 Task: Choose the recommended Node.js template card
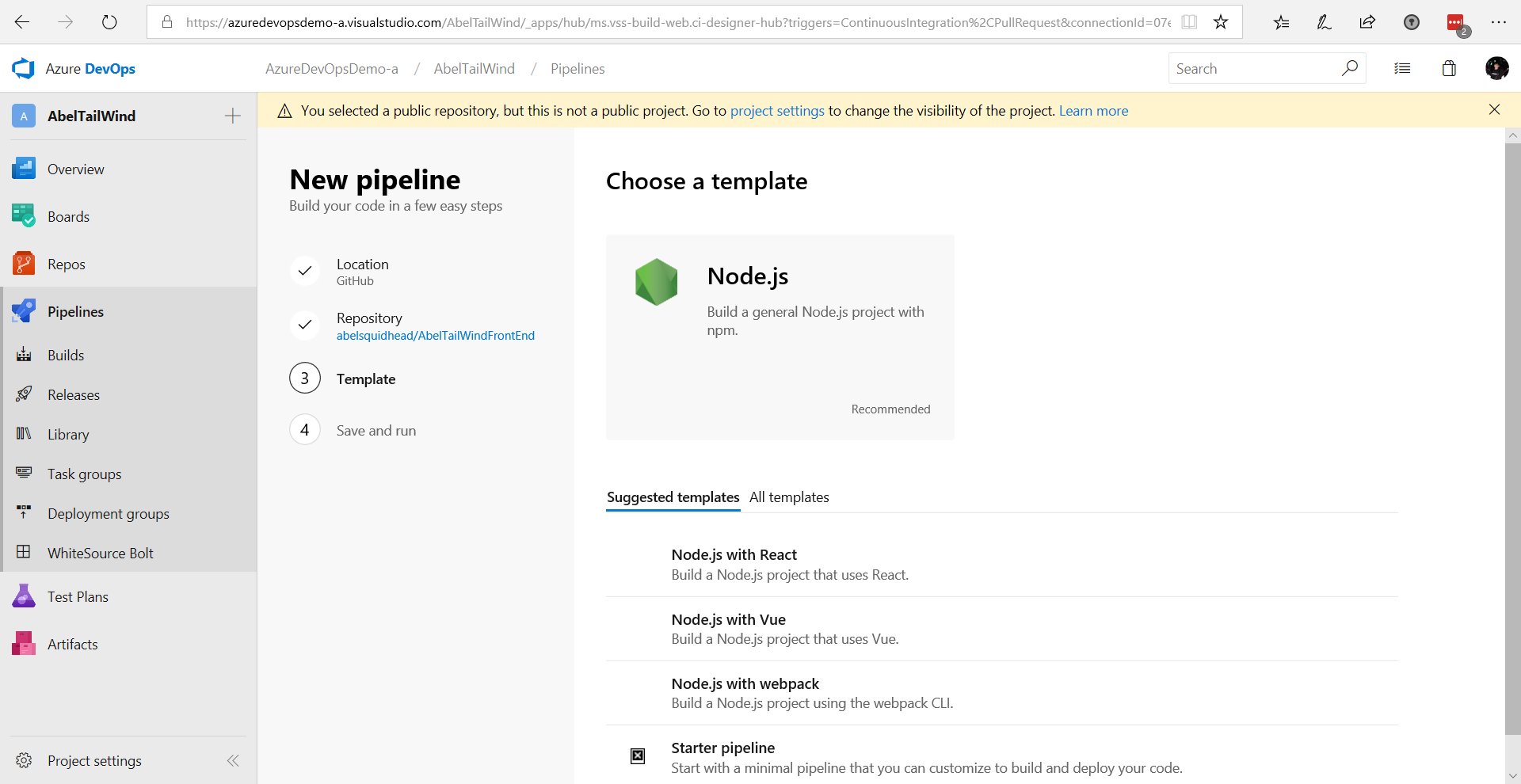(x=780, y=337)
